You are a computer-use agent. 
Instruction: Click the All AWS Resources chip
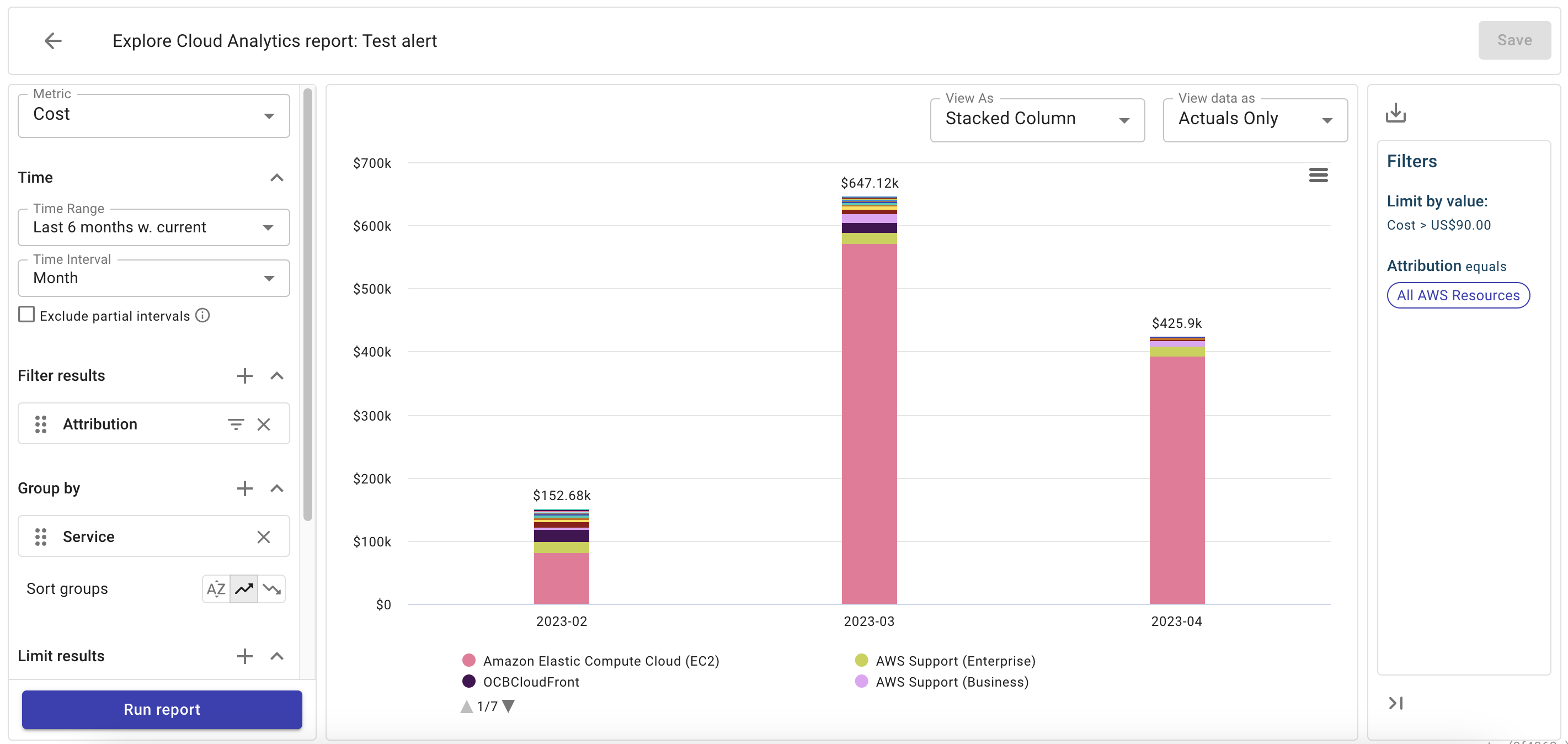coord(1458,295)
